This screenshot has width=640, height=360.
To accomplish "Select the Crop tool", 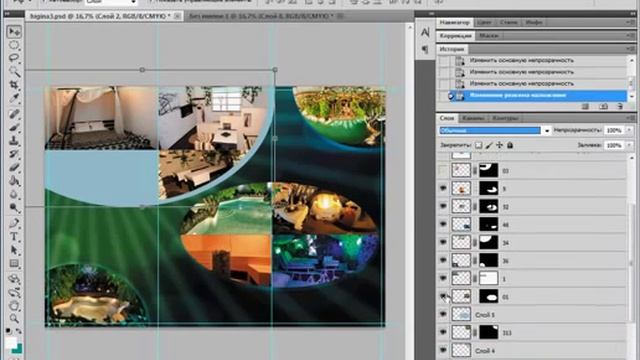I will [x=14, y=85].
